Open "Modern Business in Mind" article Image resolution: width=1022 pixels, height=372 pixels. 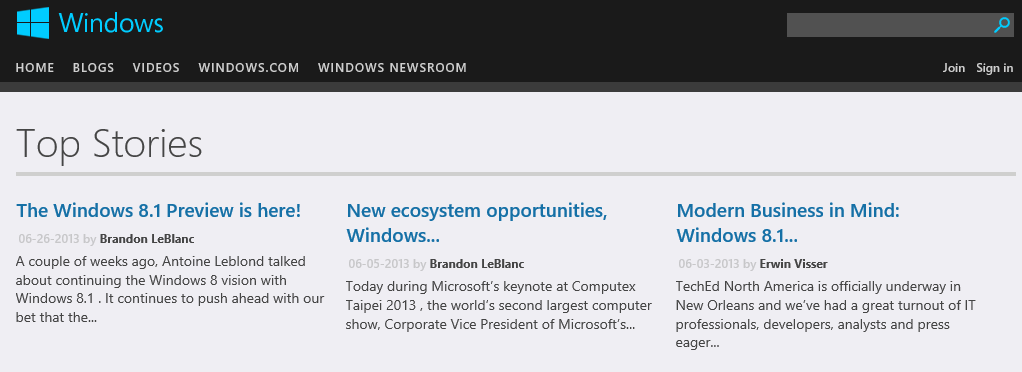pos(788,223)
